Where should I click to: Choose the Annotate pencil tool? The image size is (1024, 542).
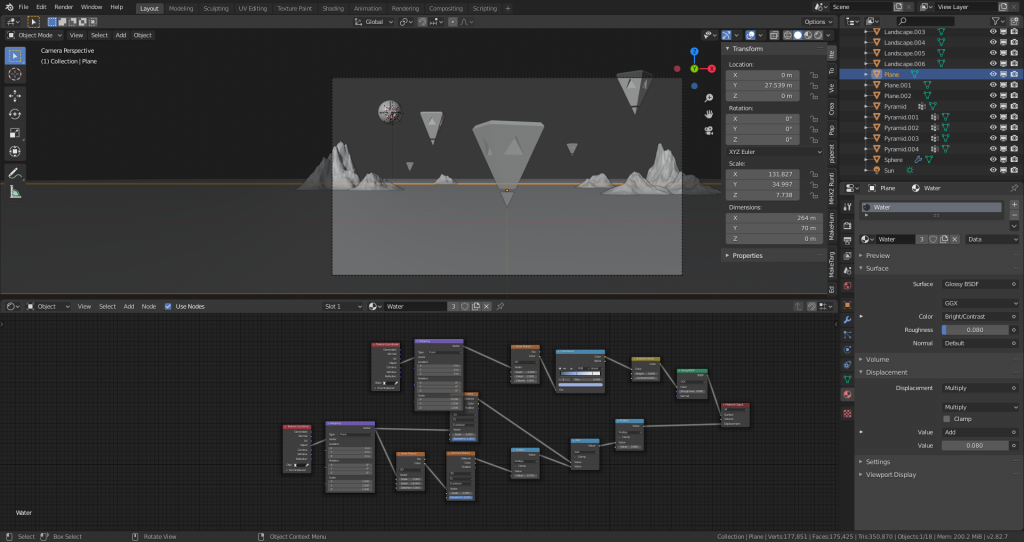pyautogui.click(x=15, y=173)
